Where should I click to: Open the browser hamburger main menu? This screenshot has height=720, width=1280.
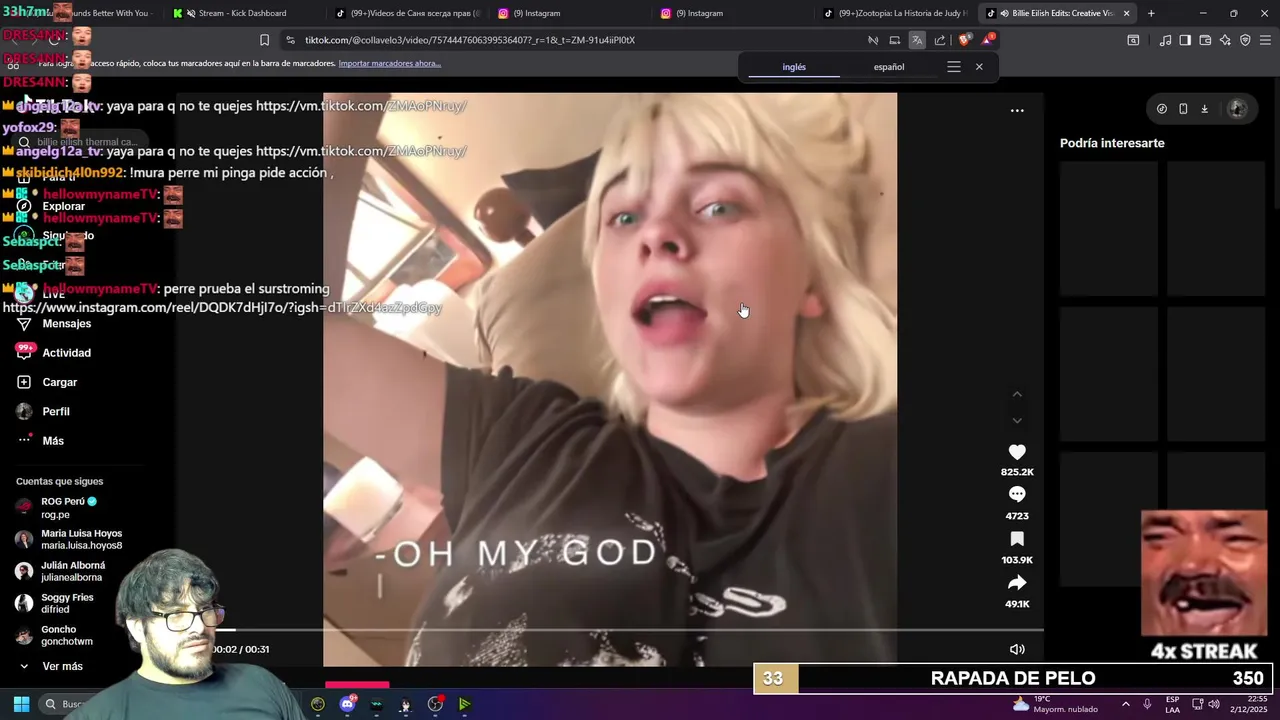point(1265,40)
